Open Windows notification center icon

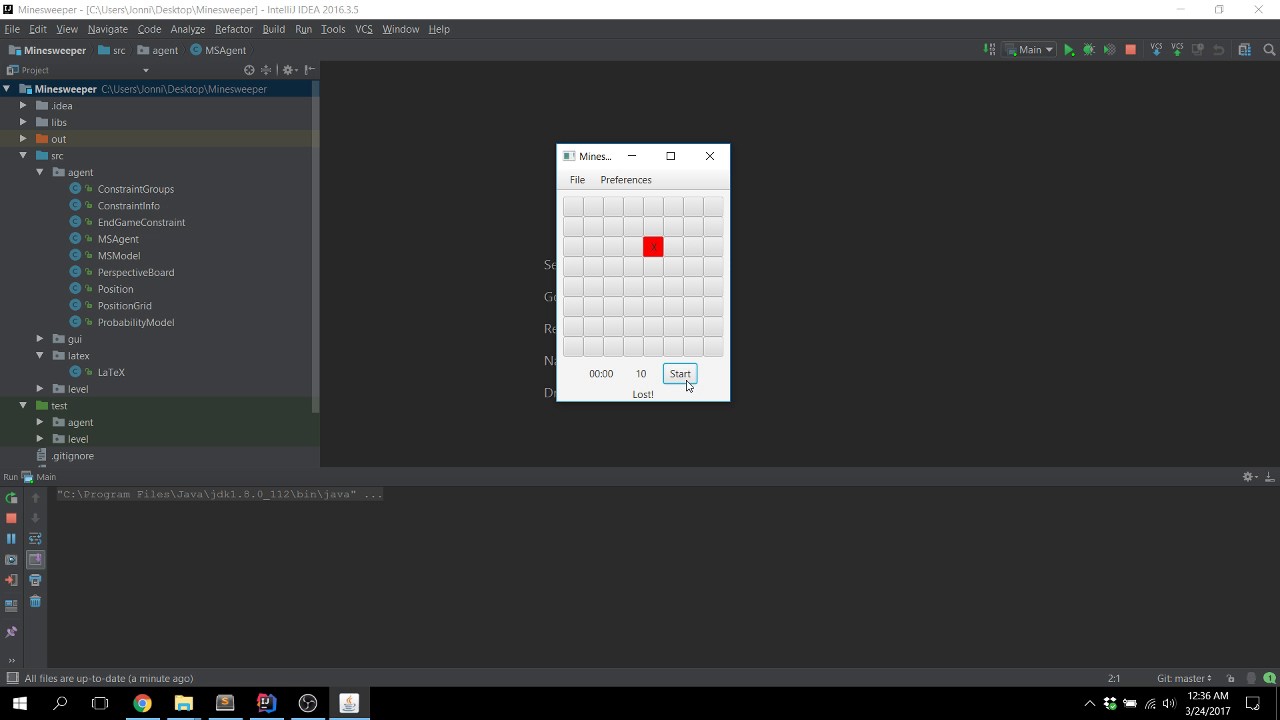coord(1252,703)
